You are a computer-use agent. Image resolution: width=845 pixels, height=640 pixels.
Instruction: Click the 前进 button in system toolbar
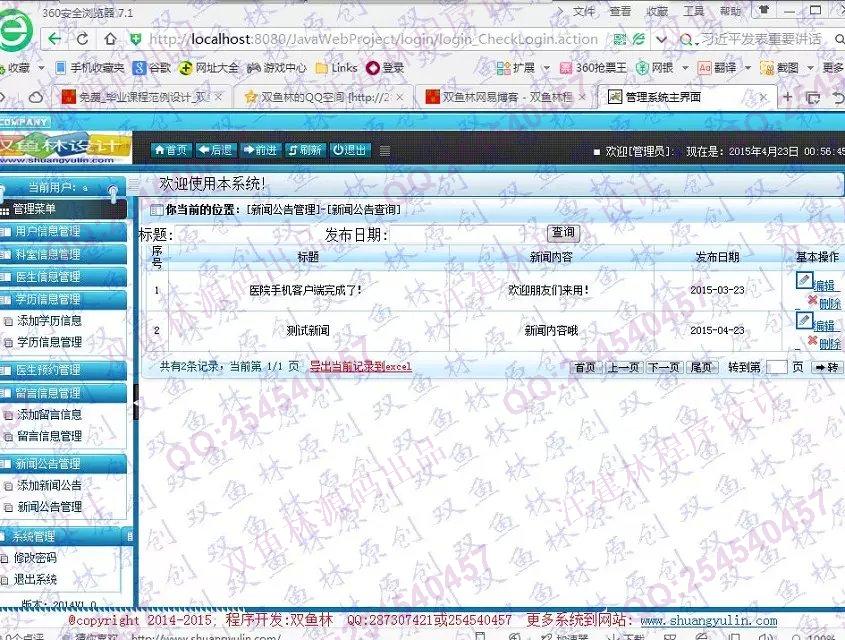(260, 150)
